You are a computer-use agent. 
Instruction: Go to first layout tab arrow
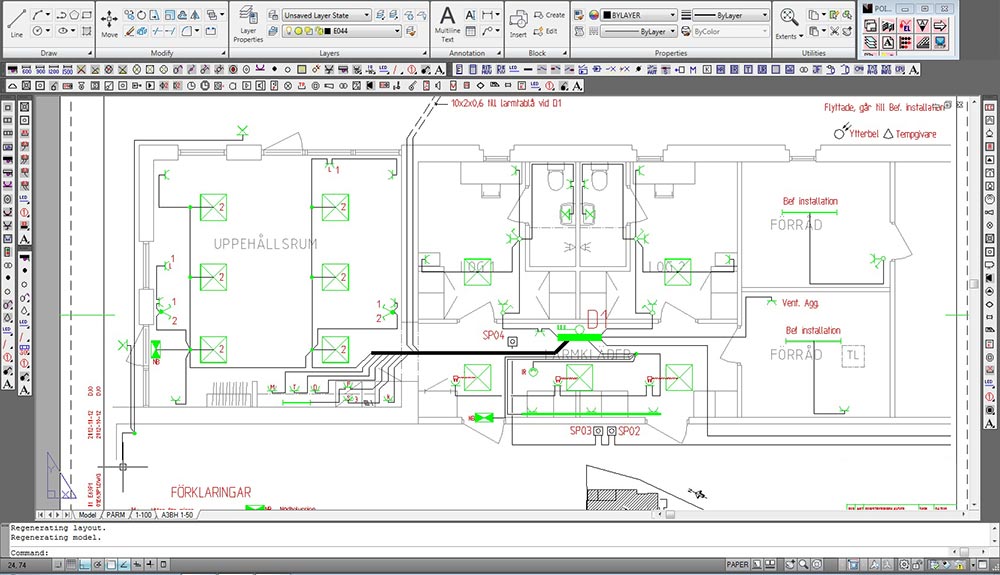41,514
